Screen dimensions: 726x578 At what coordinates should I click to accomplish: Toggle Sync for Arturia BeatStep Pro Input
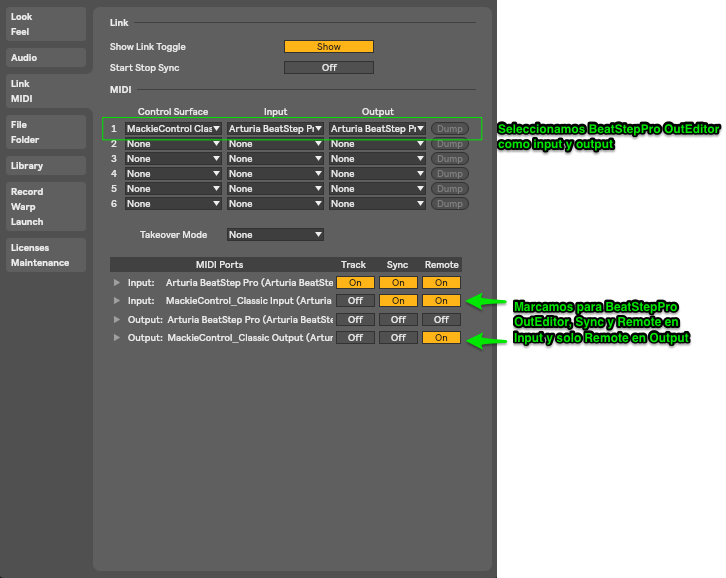pyautogui.click(x=398, y=283)
